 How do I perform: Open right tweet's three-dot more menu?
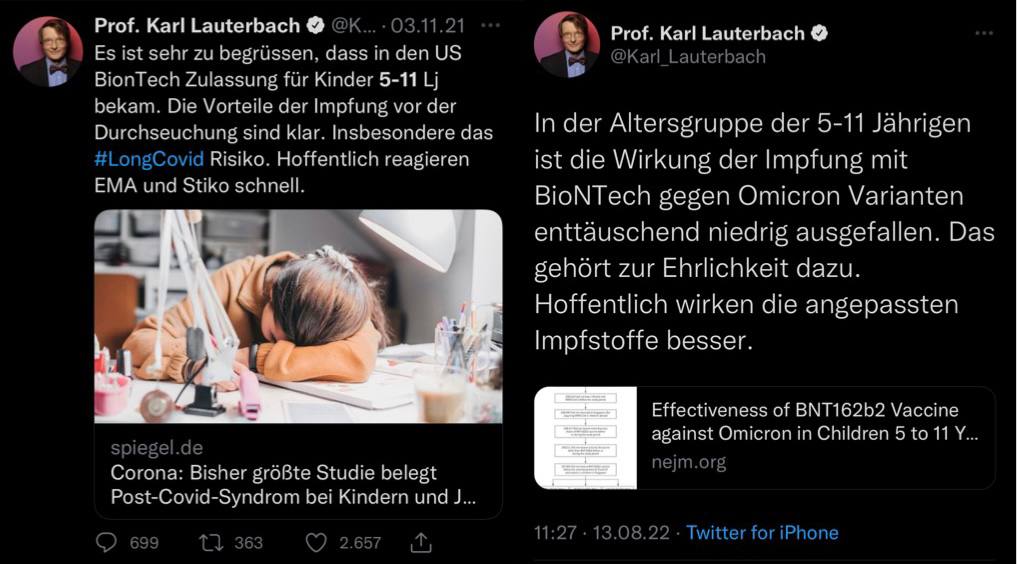coord(984,33)
